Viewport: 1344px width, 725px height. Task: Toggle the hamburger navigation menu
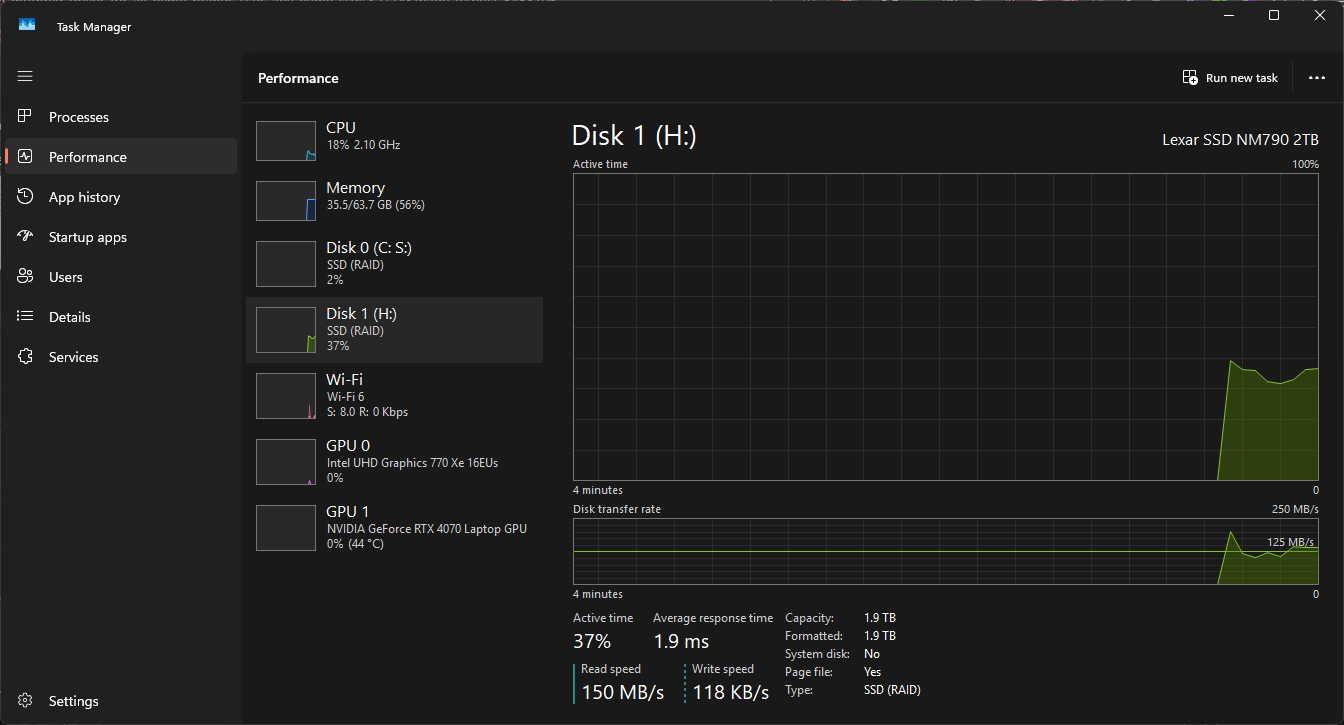coord(25,76)
